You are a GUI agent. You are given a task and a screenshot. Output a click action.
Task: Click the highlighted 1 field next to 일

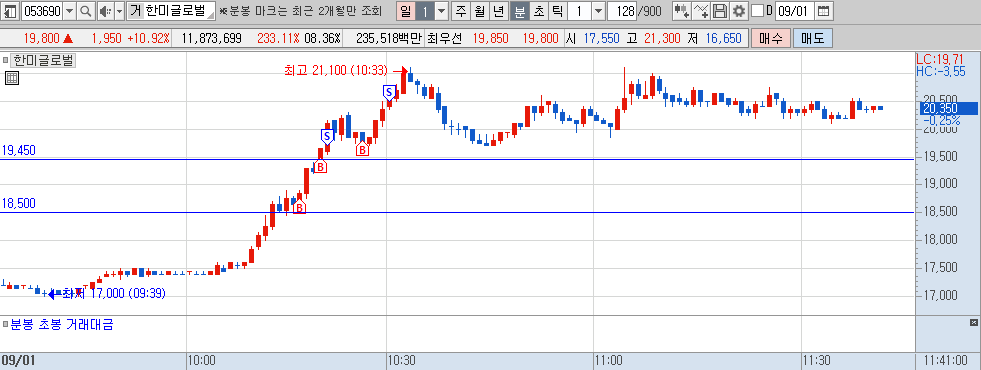(425, 11)
